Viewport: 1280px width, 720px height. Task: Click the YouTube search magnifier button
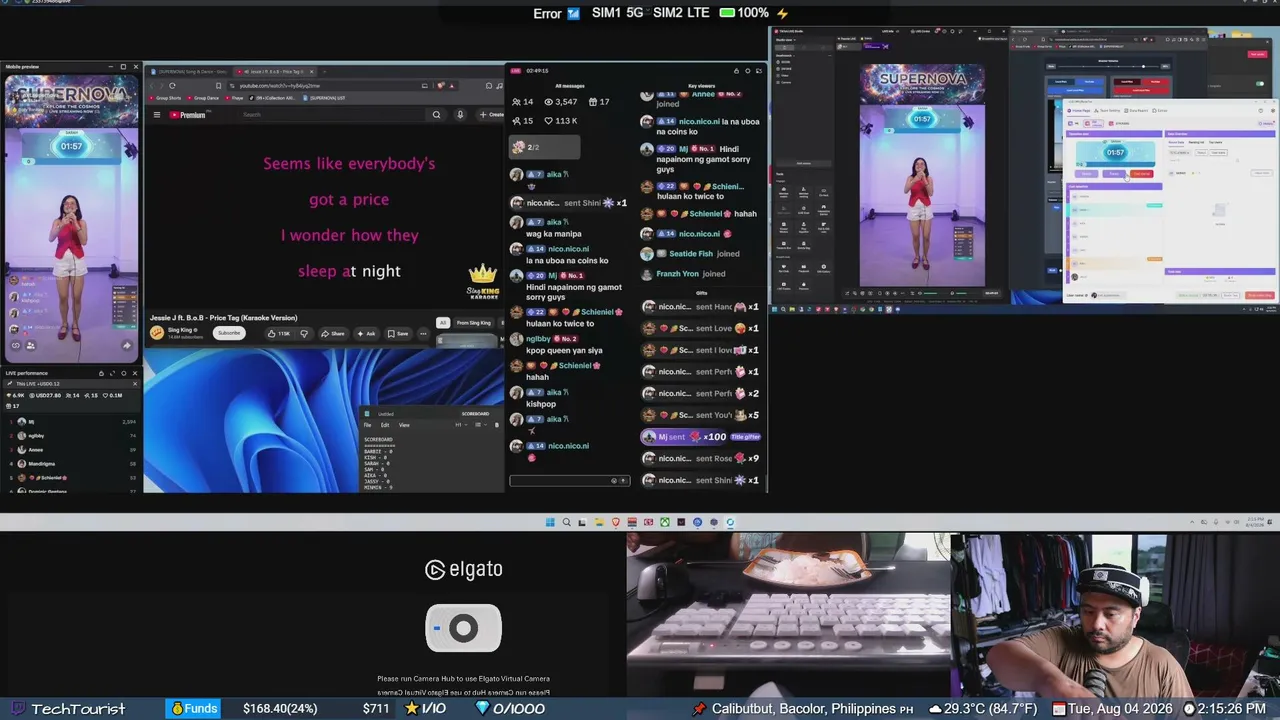[436, 115]
